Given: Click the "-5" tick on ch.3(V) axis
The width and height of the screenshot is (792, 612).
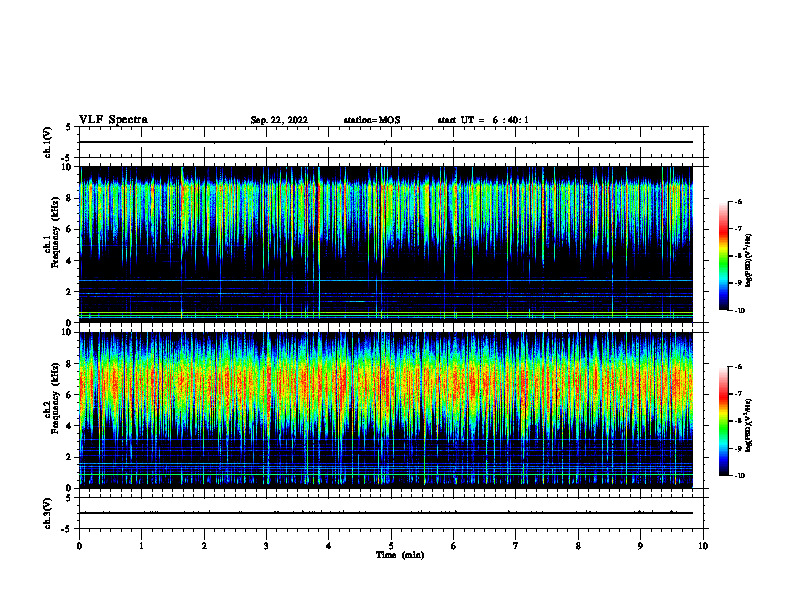Looking at the screenshot, I should pos(68,529).
